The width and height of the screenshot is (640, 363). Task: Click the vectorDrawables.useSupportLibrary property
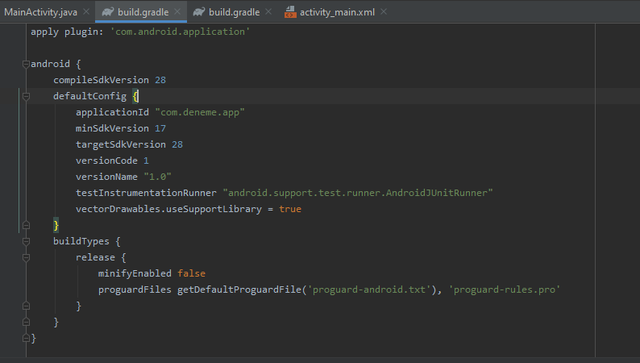169,209
